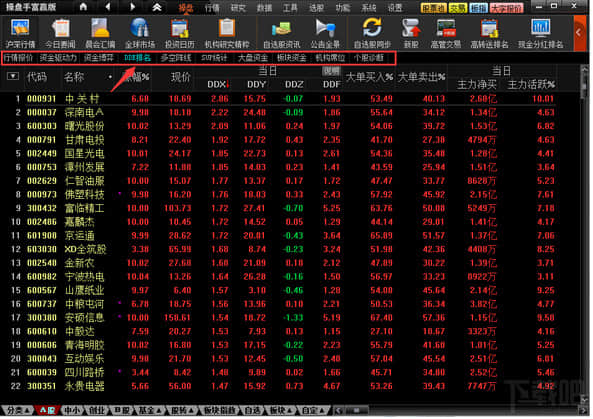Collapse toolbar with the double-up chevron
593x419 pixels.
click(157, 7)
